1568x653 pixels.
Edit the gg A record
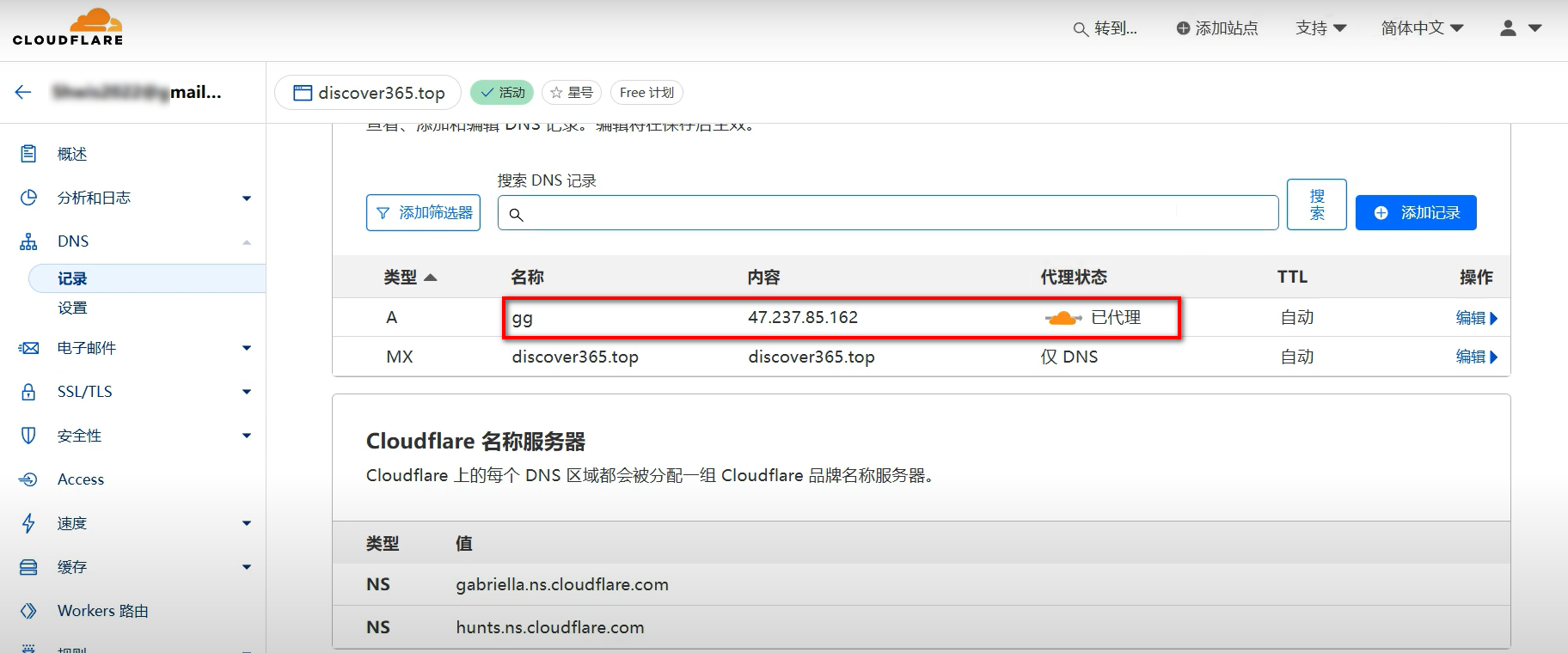(x=1476, y=318)
